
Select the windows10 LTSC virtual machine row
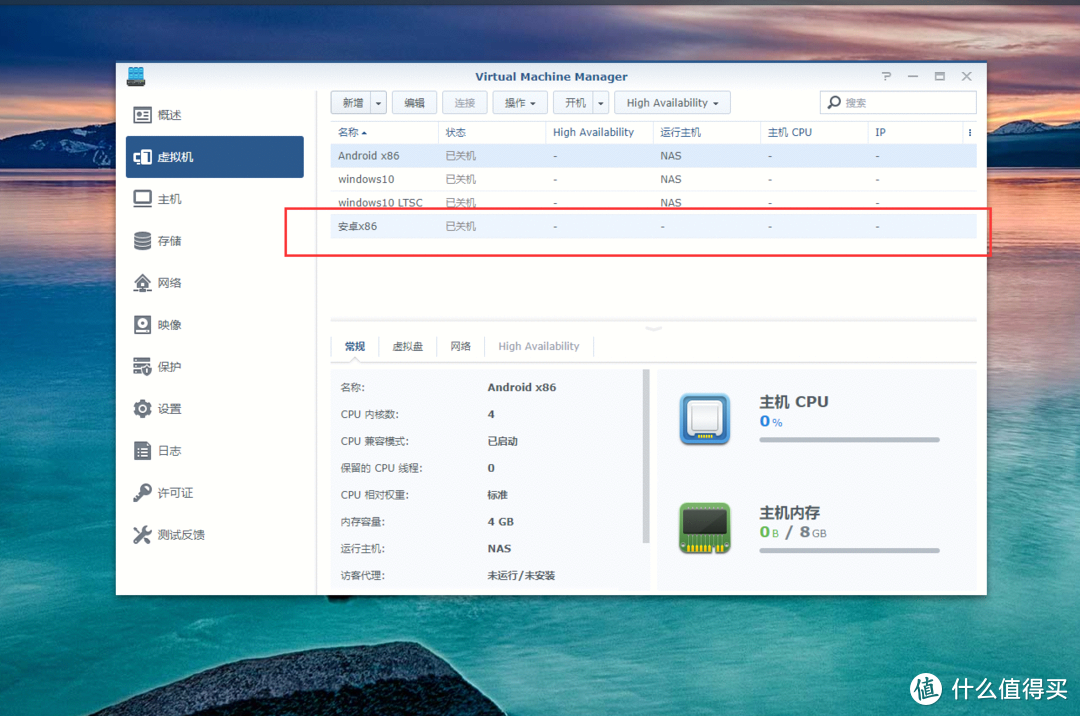(654, 202)
